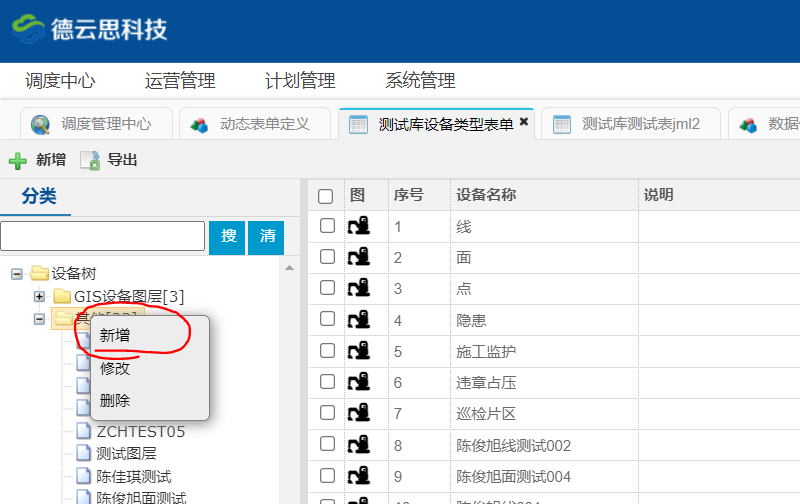Image resolution: width=800 pixels, height=504 pixels.
Task: Click the GIS设备图层 folder icon
Action: pos(62,296)
